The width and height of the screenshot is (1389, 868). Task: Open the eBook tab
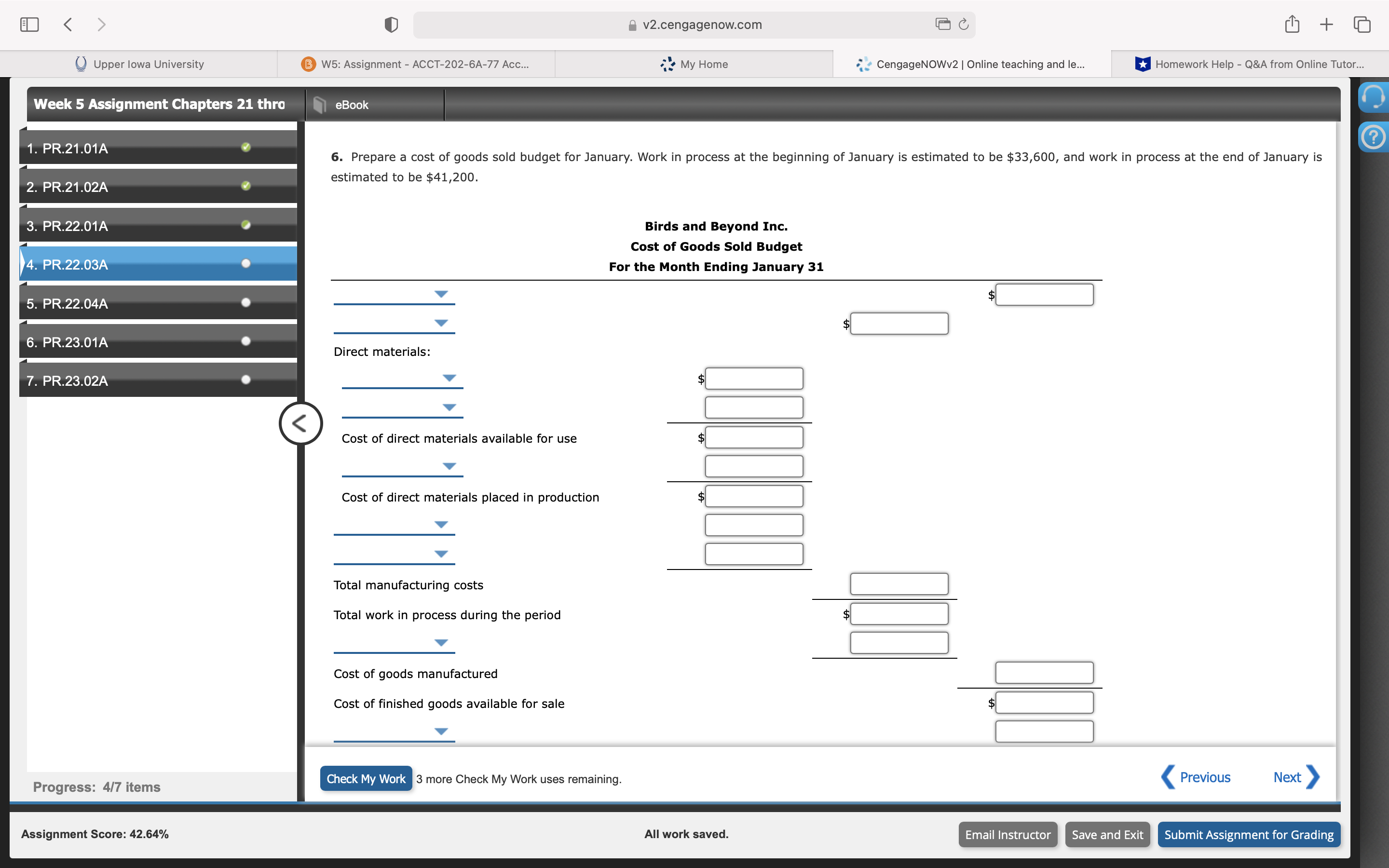(x=351, y=105)
